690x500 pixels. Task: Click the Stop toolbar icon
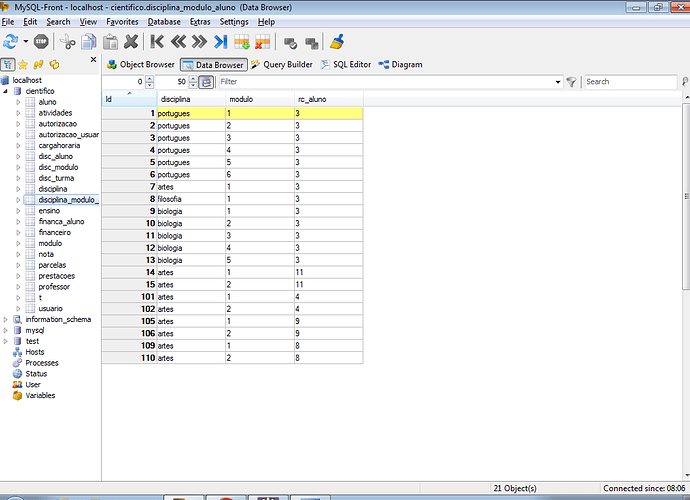point(41,42)
